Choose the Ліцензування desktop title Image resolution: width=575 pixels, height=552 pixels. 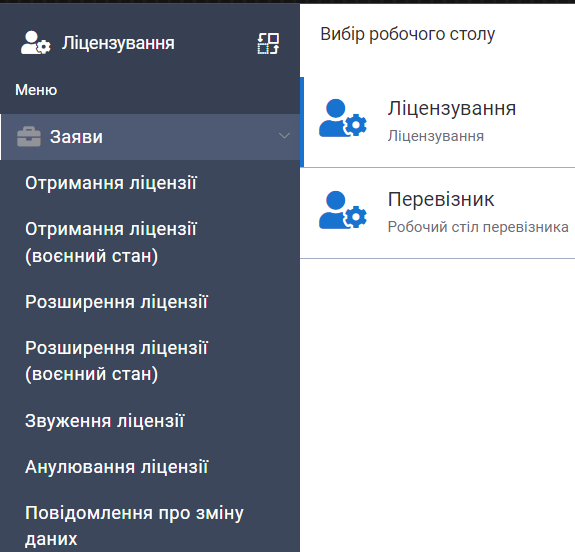click(452, 109)
